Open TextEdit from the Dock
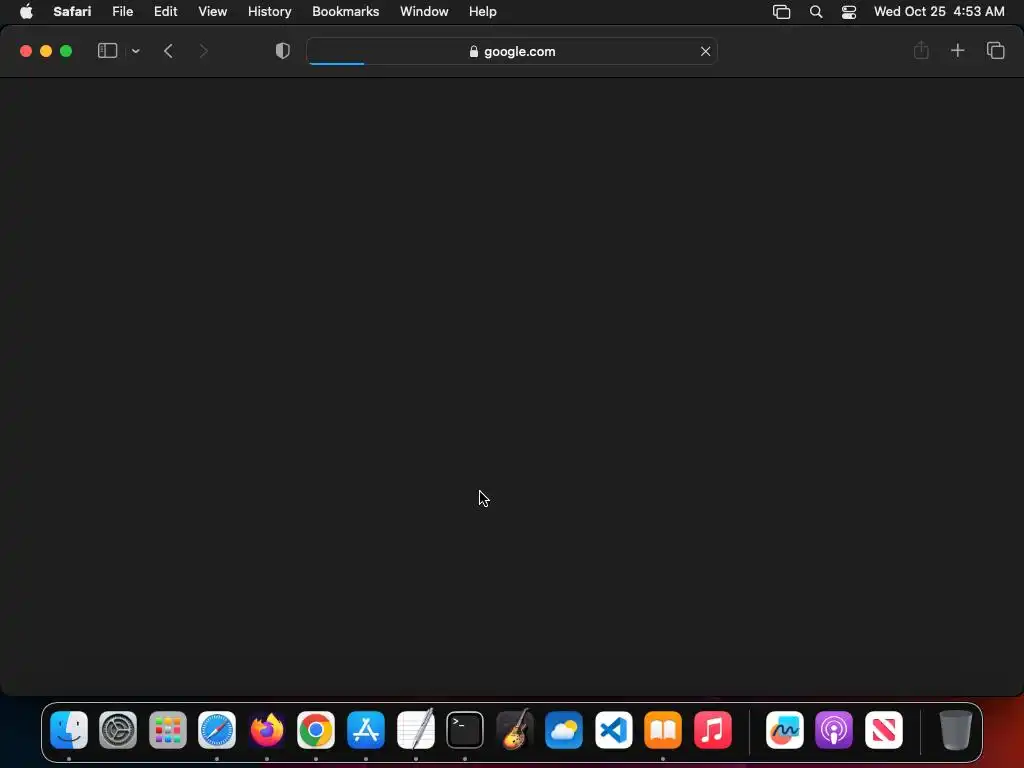 415,729
